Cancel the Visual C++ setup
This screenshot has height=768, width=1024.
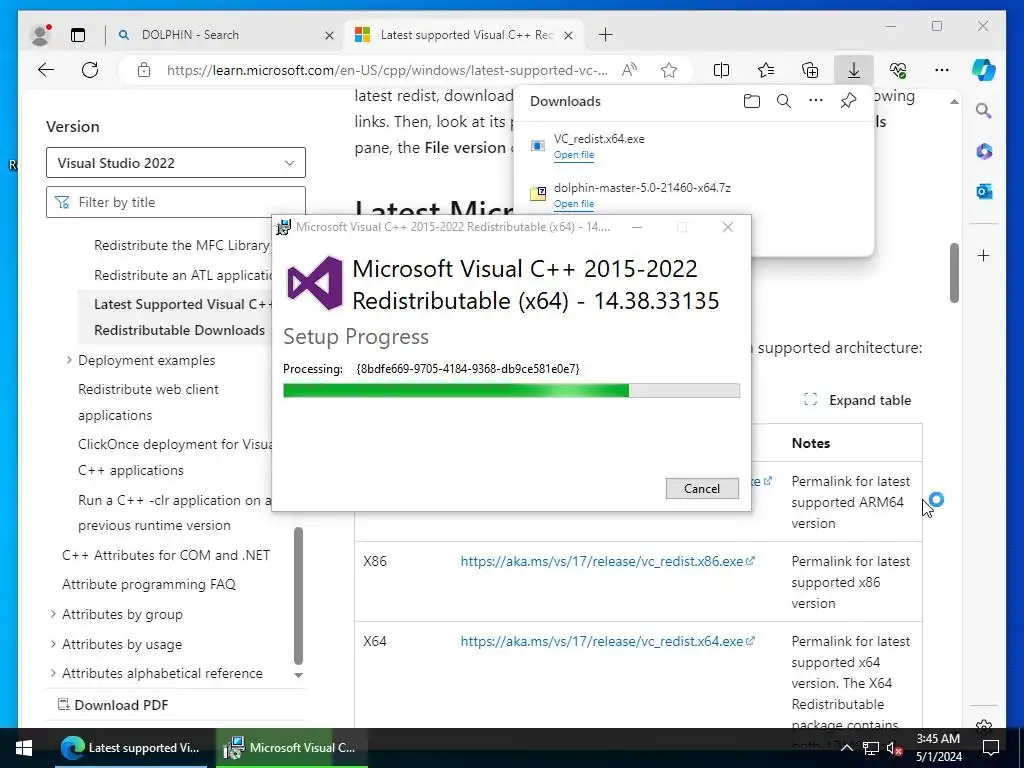click(x=702, y=488)
